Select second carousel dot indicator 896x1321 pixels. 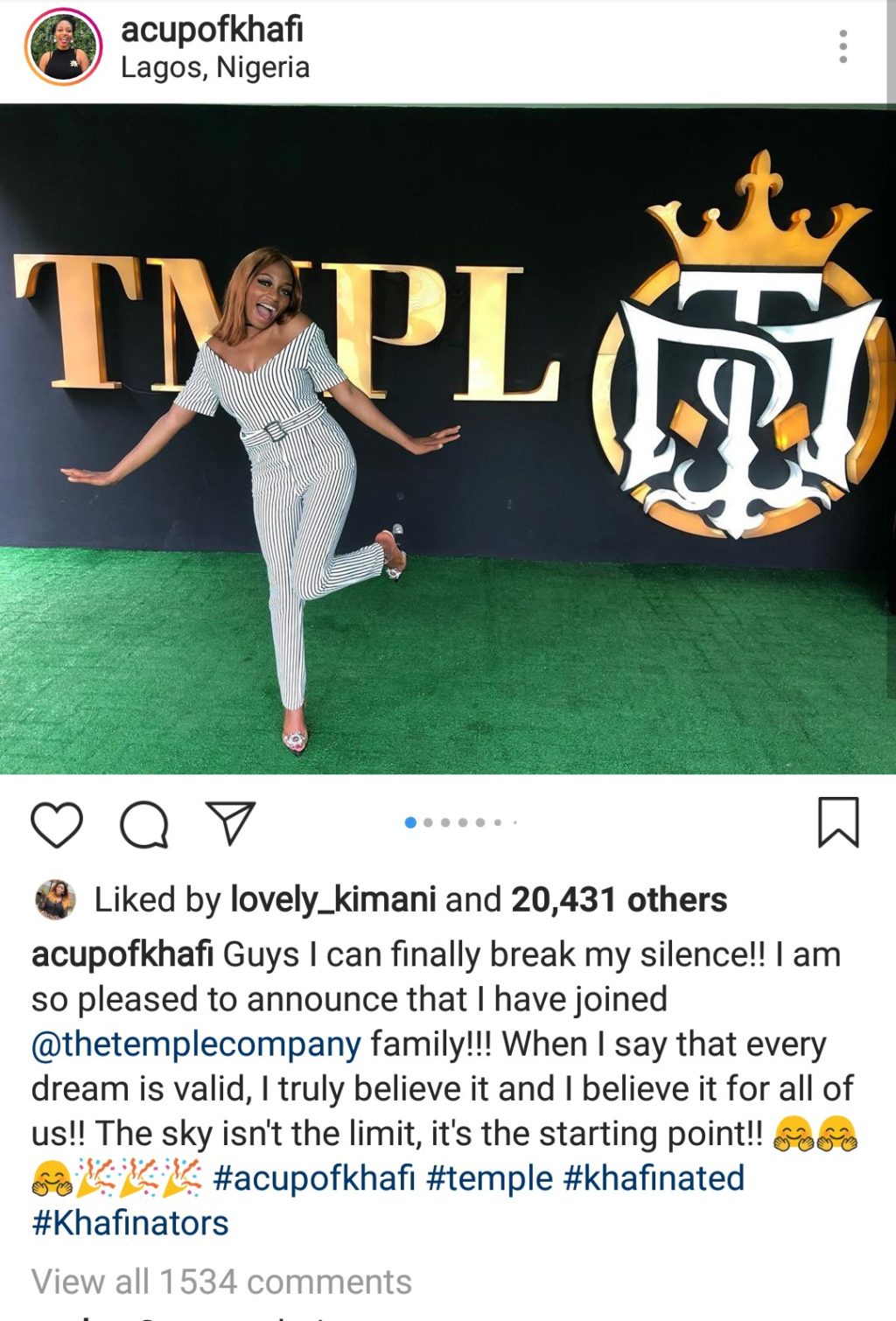(x=428, y=822)
